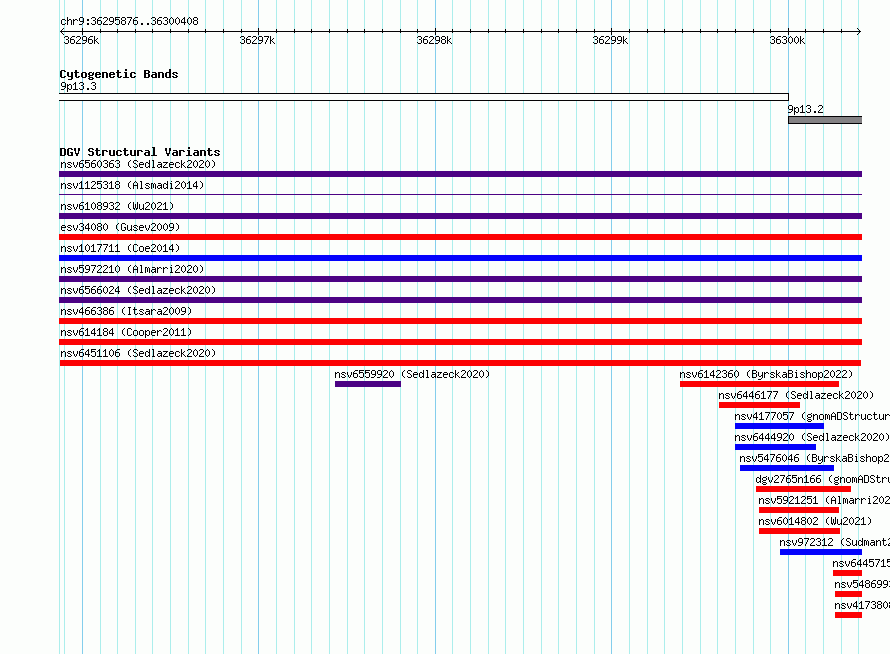Click the blue bar under nsv6444920
Viewport: 890px width, 654px height.
point(775,447)
